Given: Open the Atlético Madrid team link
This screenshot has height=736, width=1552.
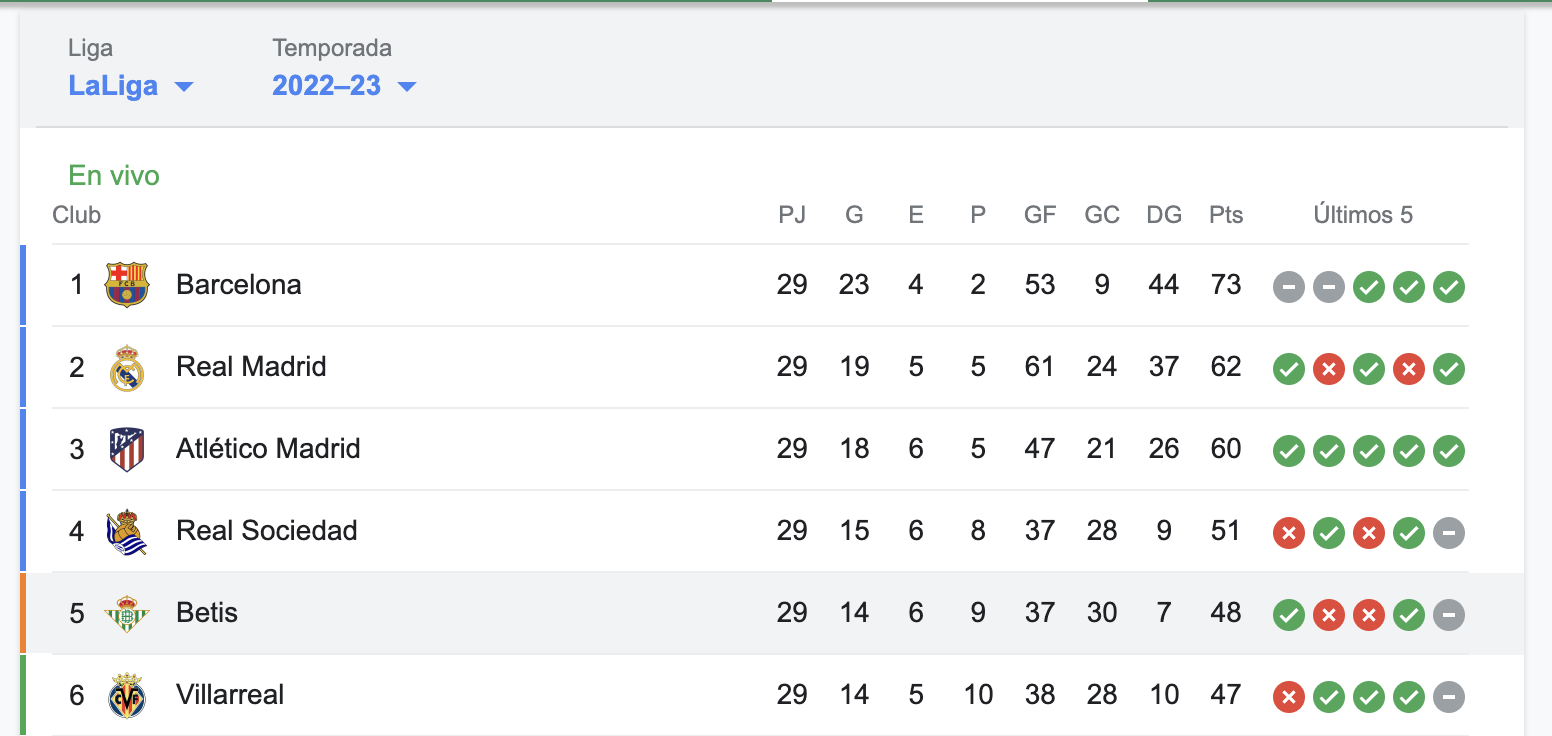Looking at the screenshot, I should (268, 449).
